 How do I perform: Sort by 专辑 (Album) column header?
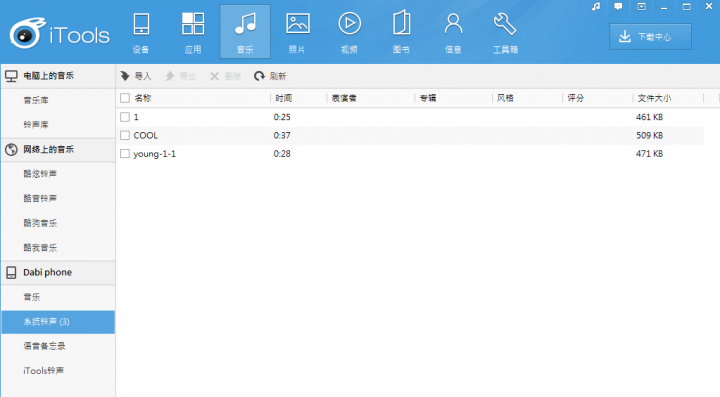coord(428,98)
